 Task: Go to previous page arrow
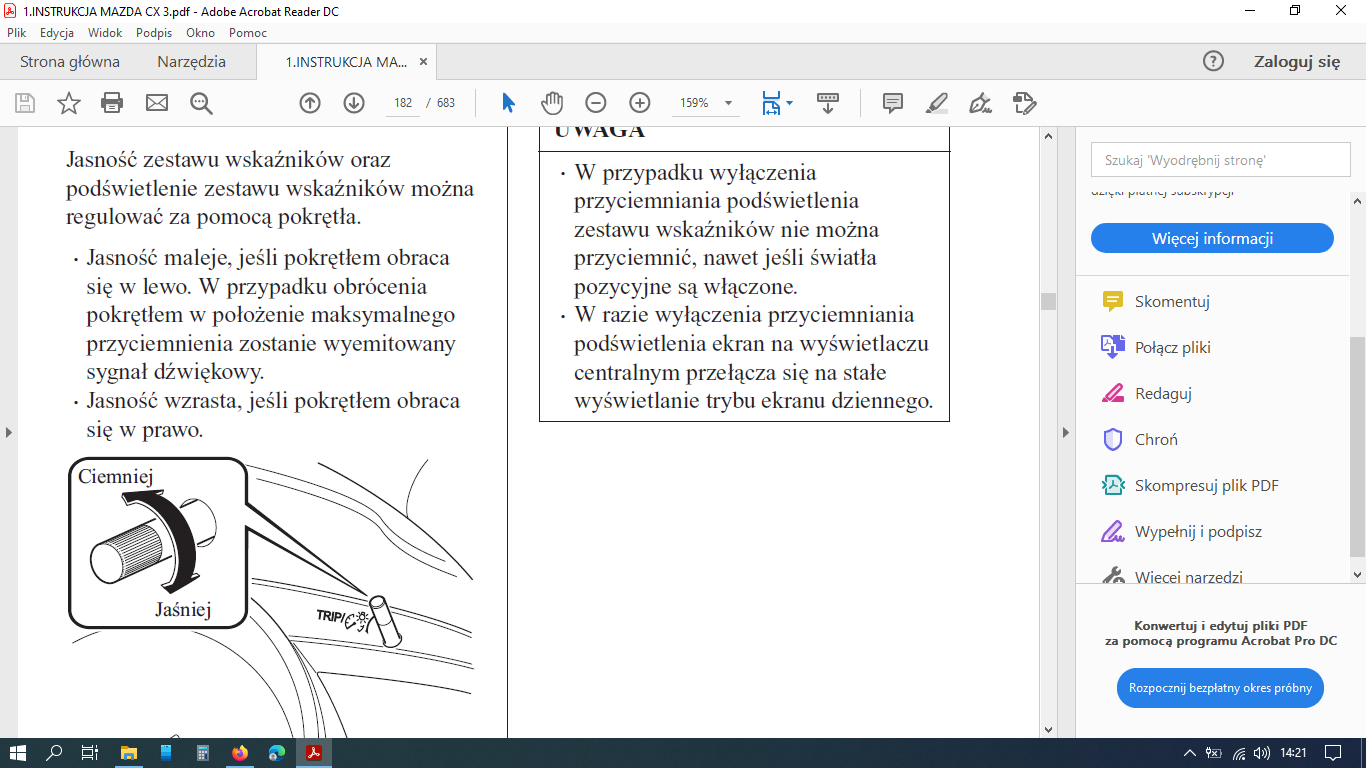tap(310, 103)
